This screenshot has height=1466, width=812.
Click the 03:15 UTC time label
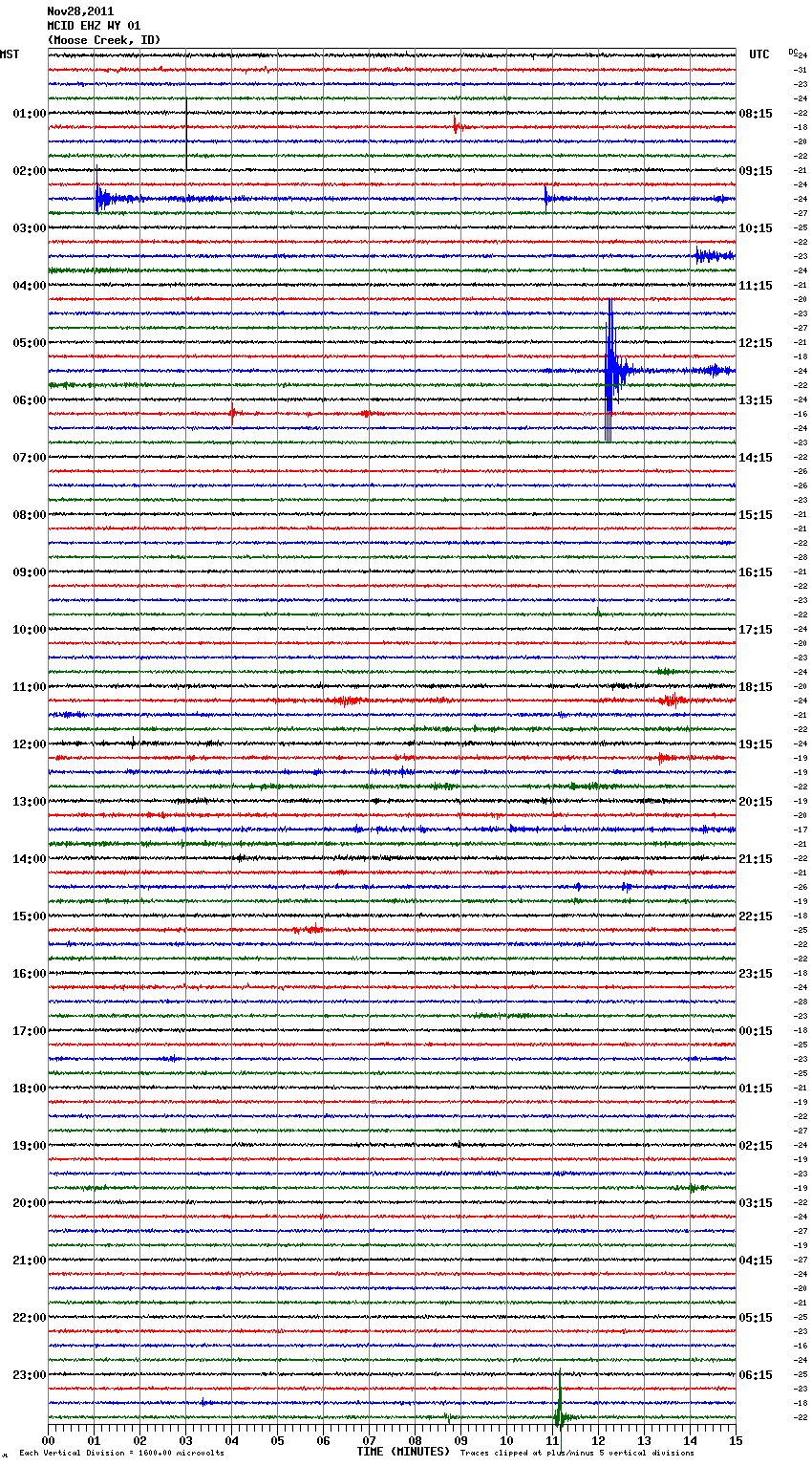click(x=756, y=1203)
